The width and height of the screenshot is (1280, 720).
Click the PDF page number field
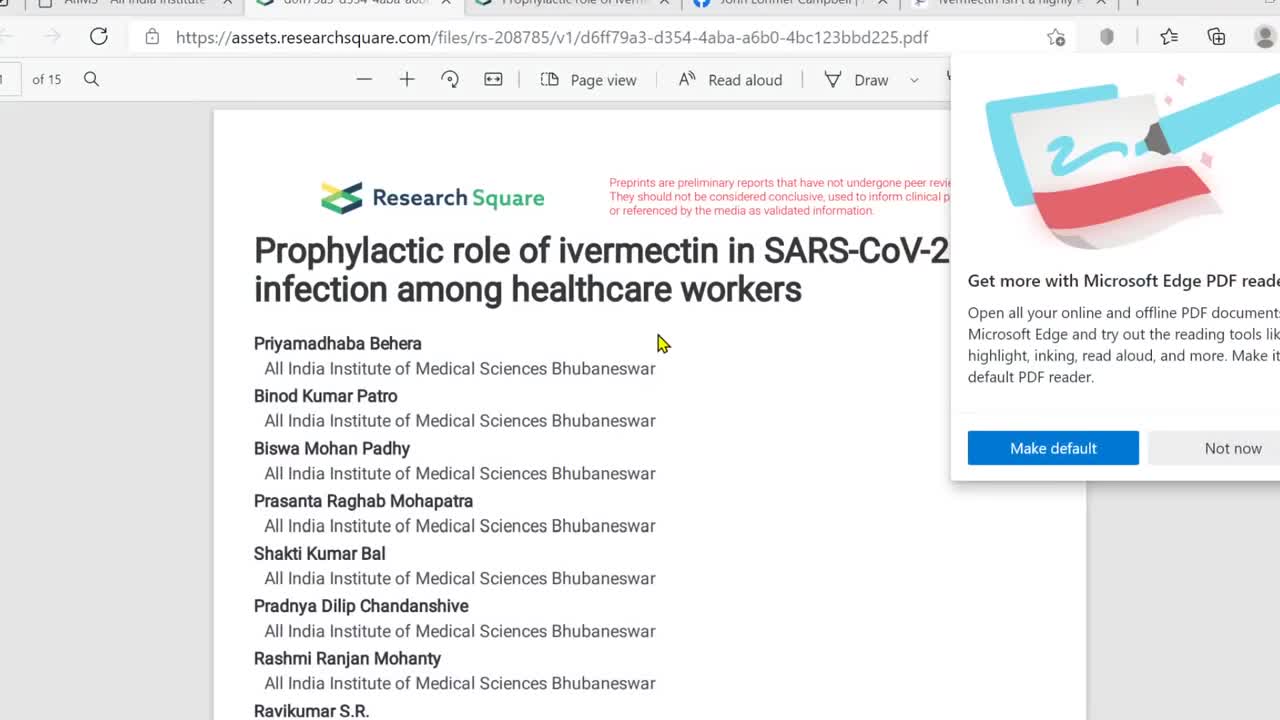click(8, 79)
